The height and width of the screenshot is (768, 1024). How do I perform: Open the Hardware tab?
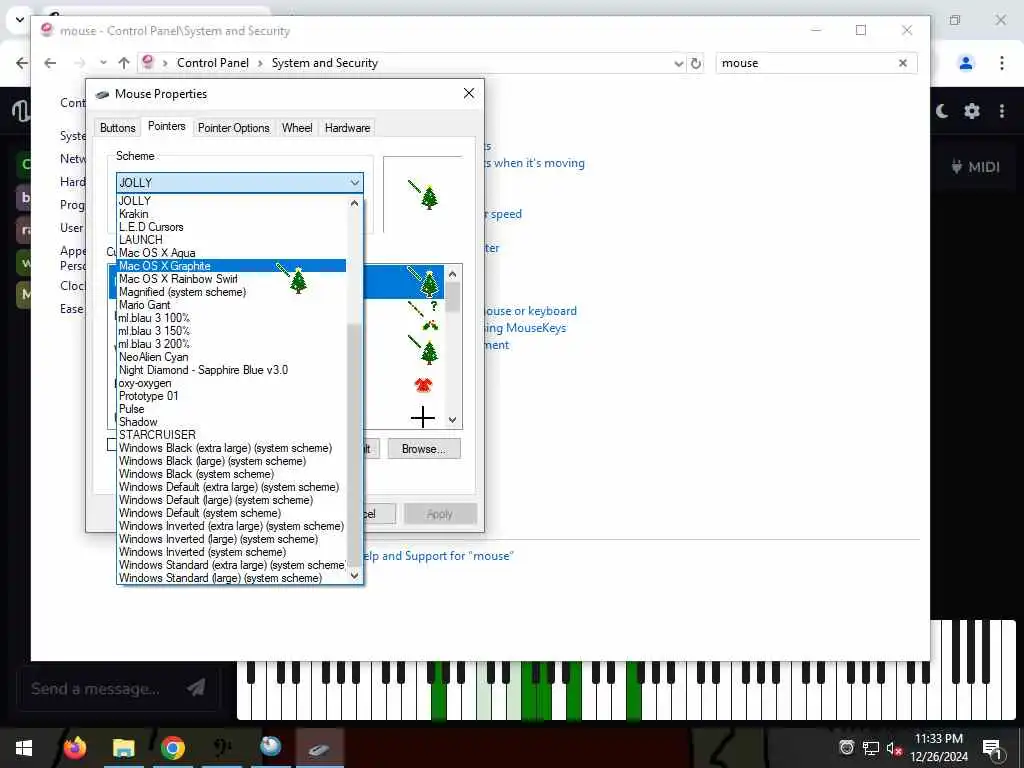coord(347,128)
